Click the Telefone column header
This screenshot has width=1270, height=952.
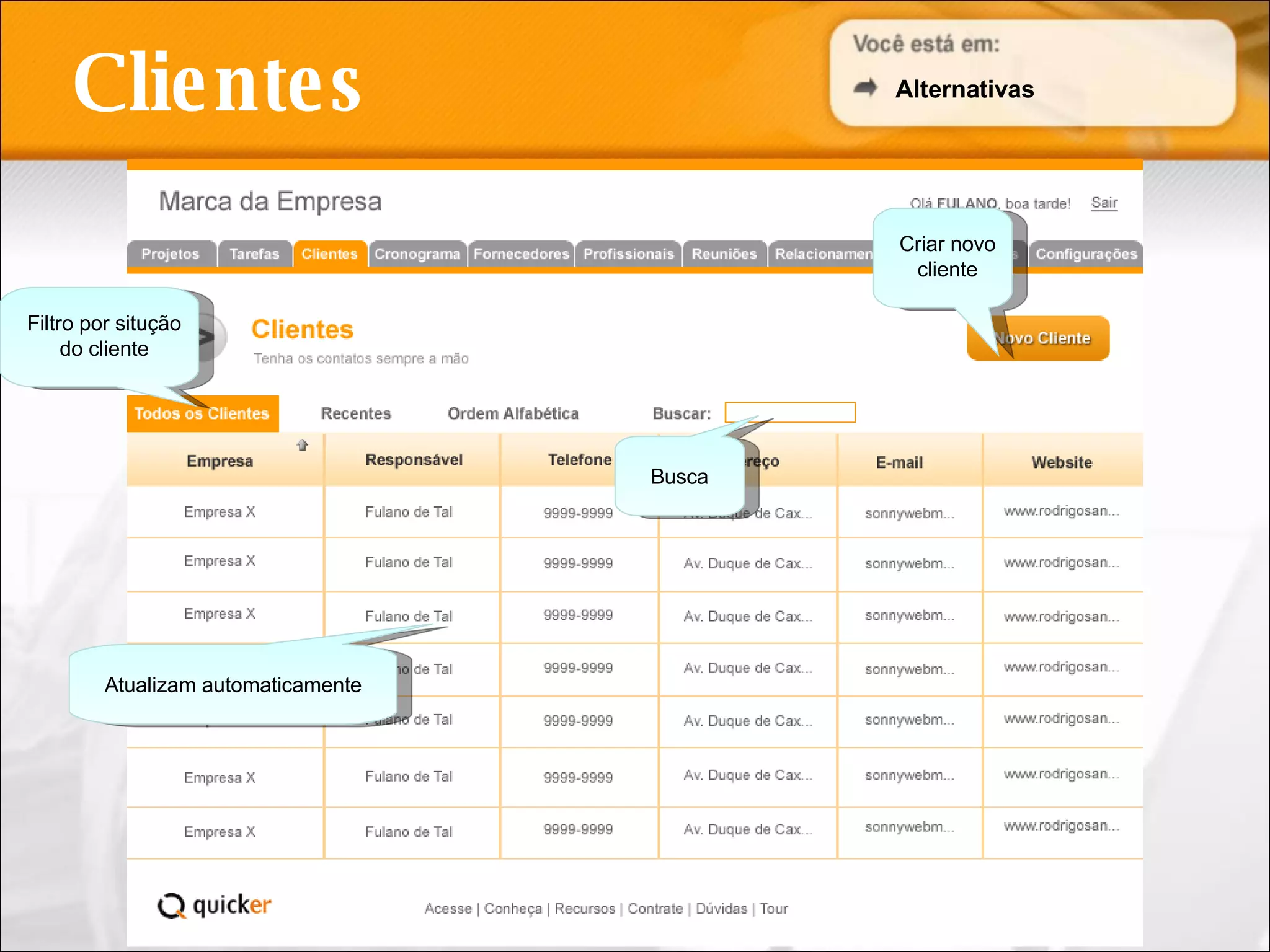[x=580, y=460]
